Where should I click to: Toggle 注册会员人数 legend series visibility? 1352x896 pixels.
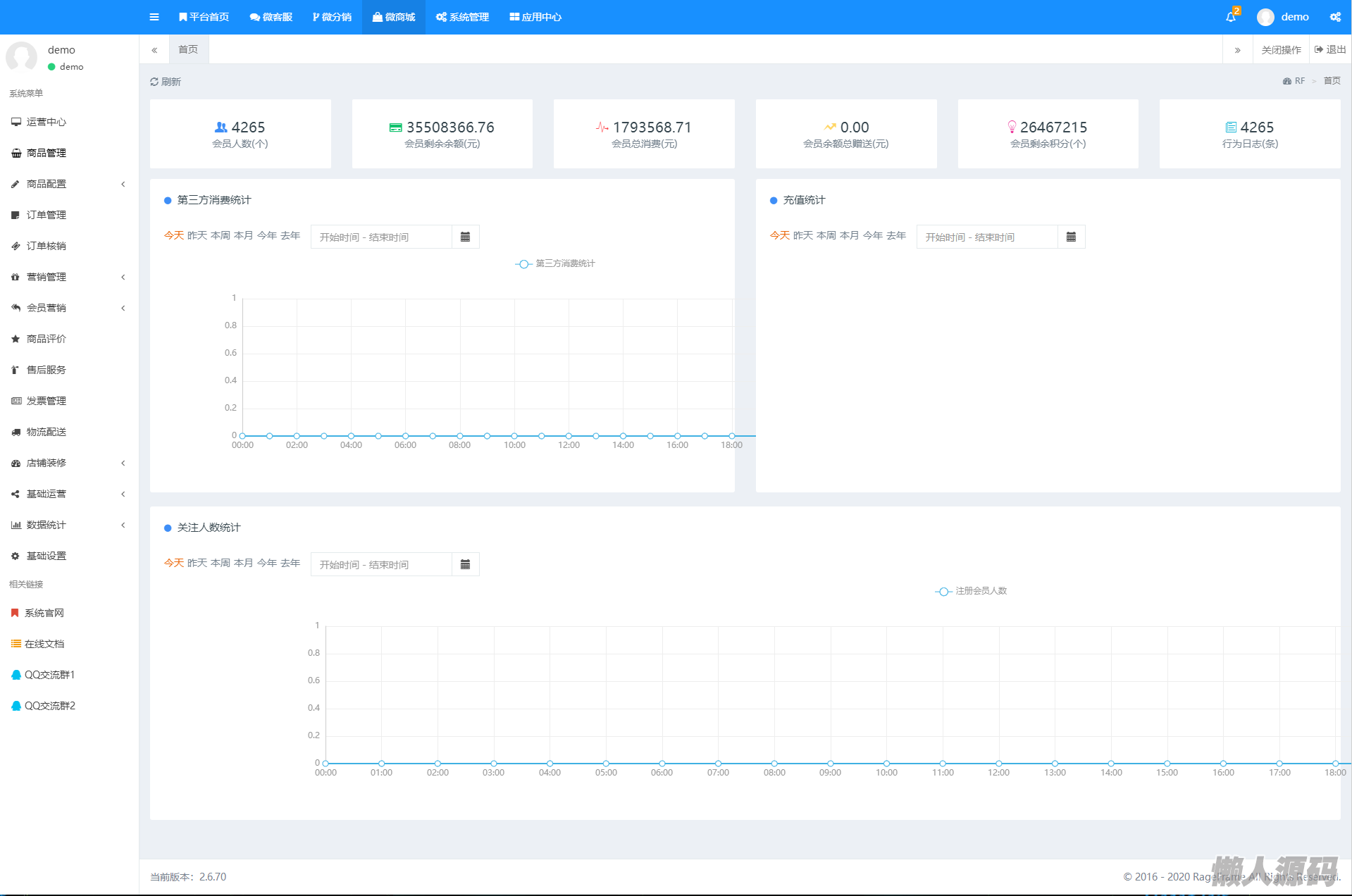971,591
